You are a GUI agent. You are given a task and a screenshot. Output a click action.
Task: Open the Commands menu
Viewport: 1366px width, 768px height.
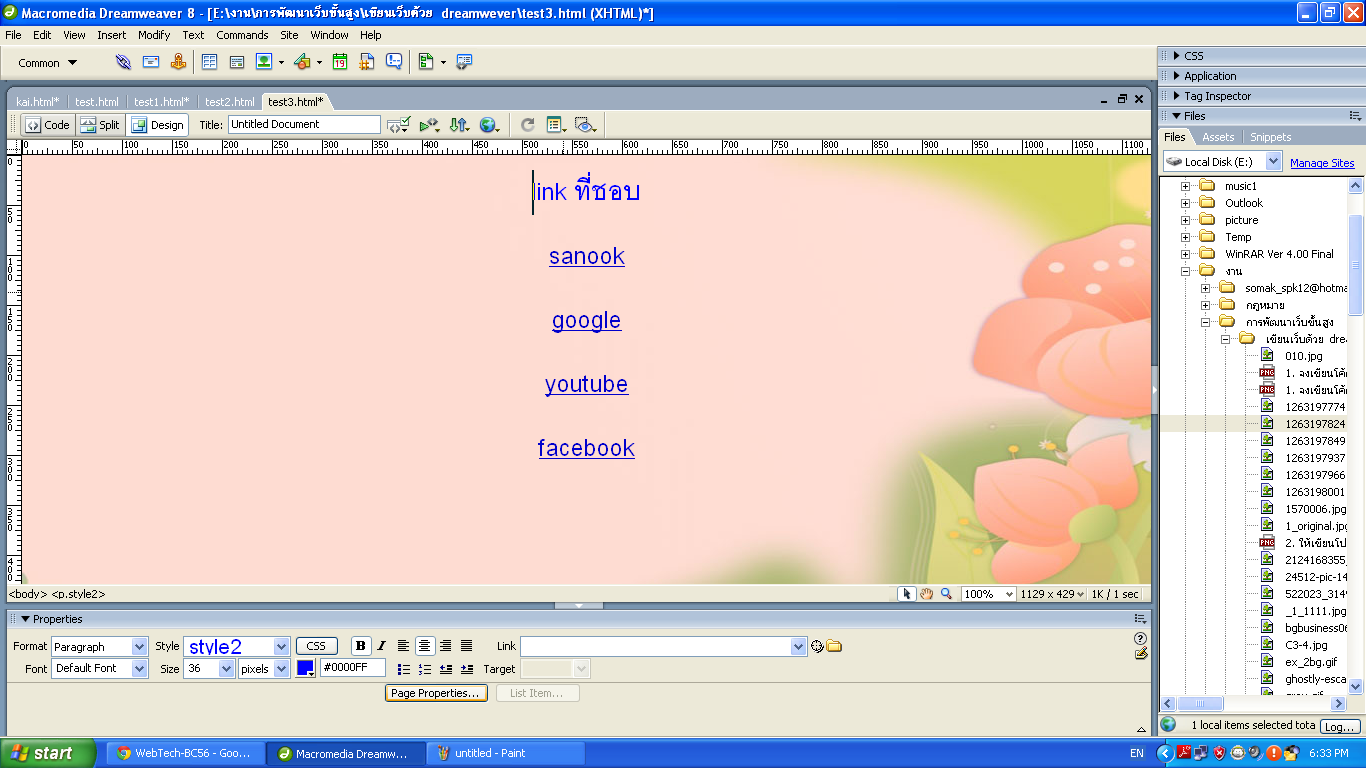pos(242,35)
